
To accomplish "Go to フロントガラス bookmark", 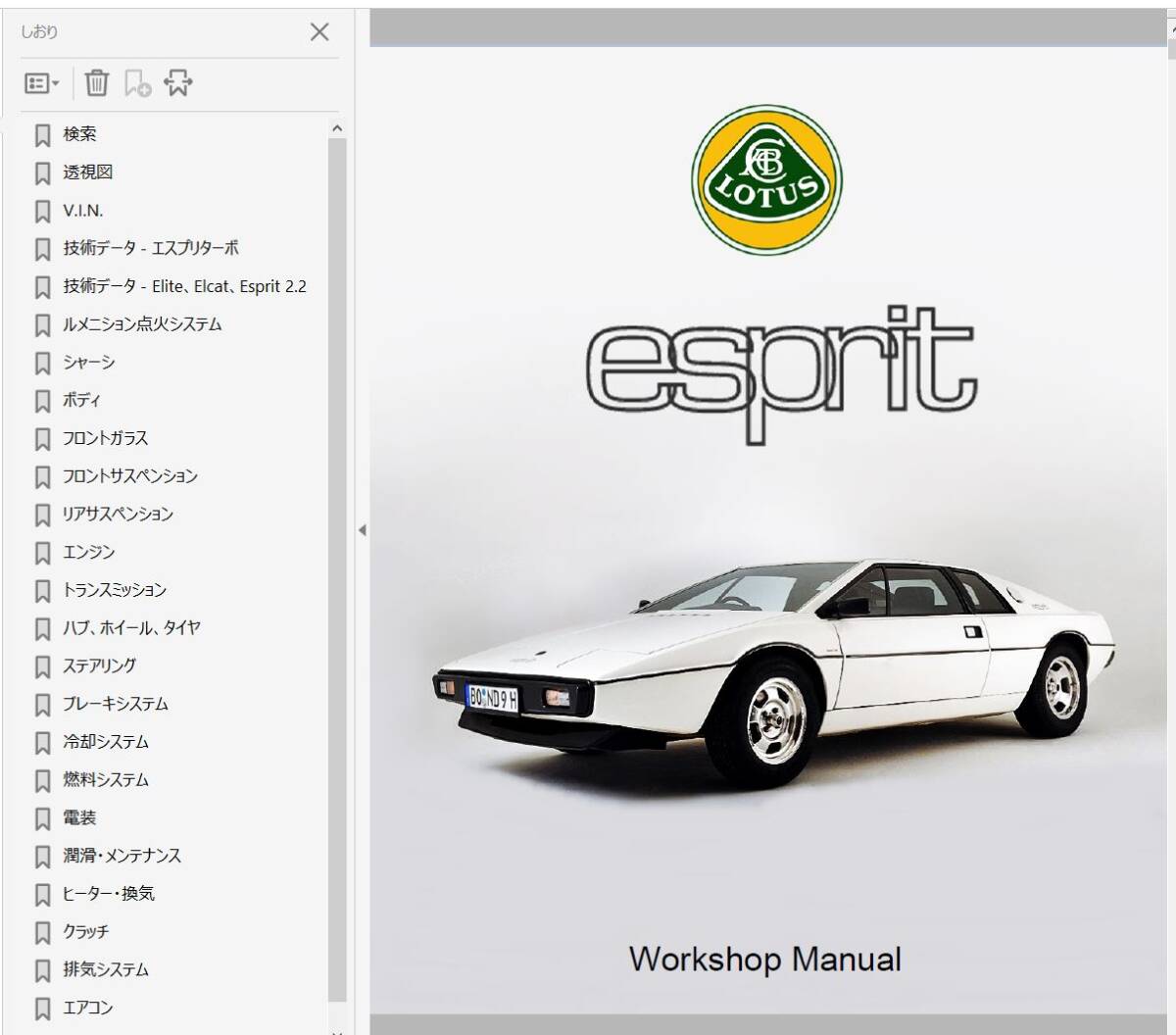I will 105,439.
